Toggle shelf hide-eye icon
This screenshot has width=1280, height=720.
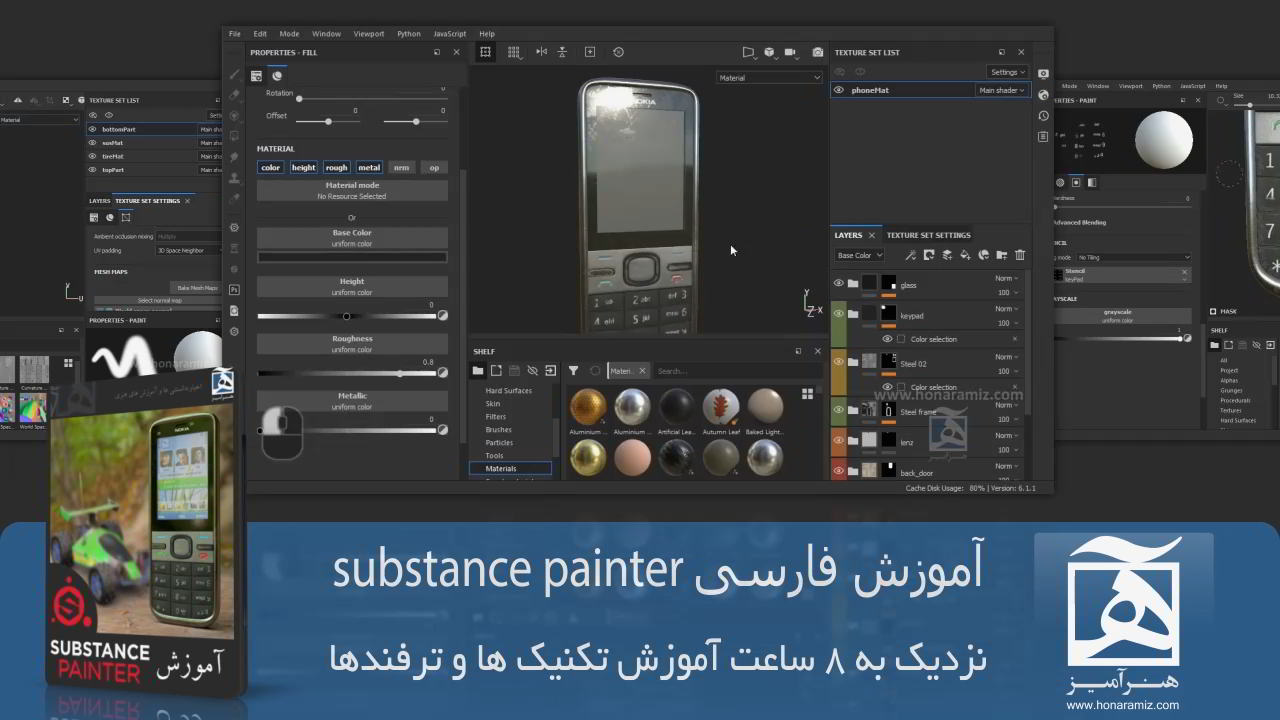[532, 371]
